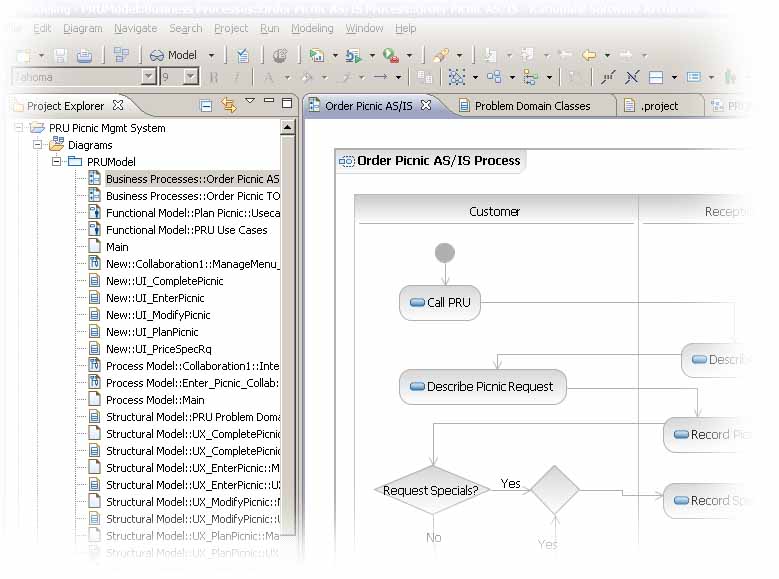Click the blue list compartment icon
The height and width of the screenshot is (579, 779).
[x=694, y=77]
